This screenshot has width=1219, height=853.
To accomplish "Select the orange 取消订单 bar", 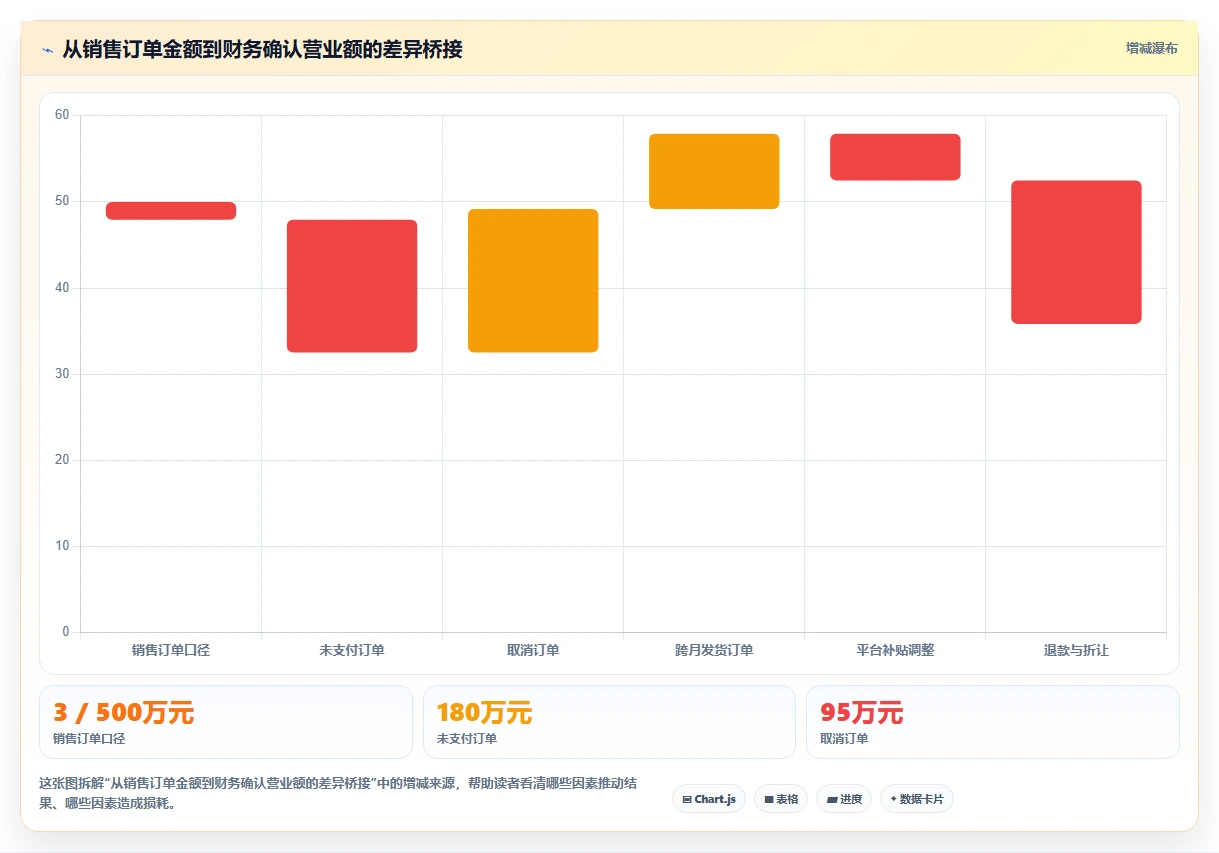I will click(x=533, y=281).
